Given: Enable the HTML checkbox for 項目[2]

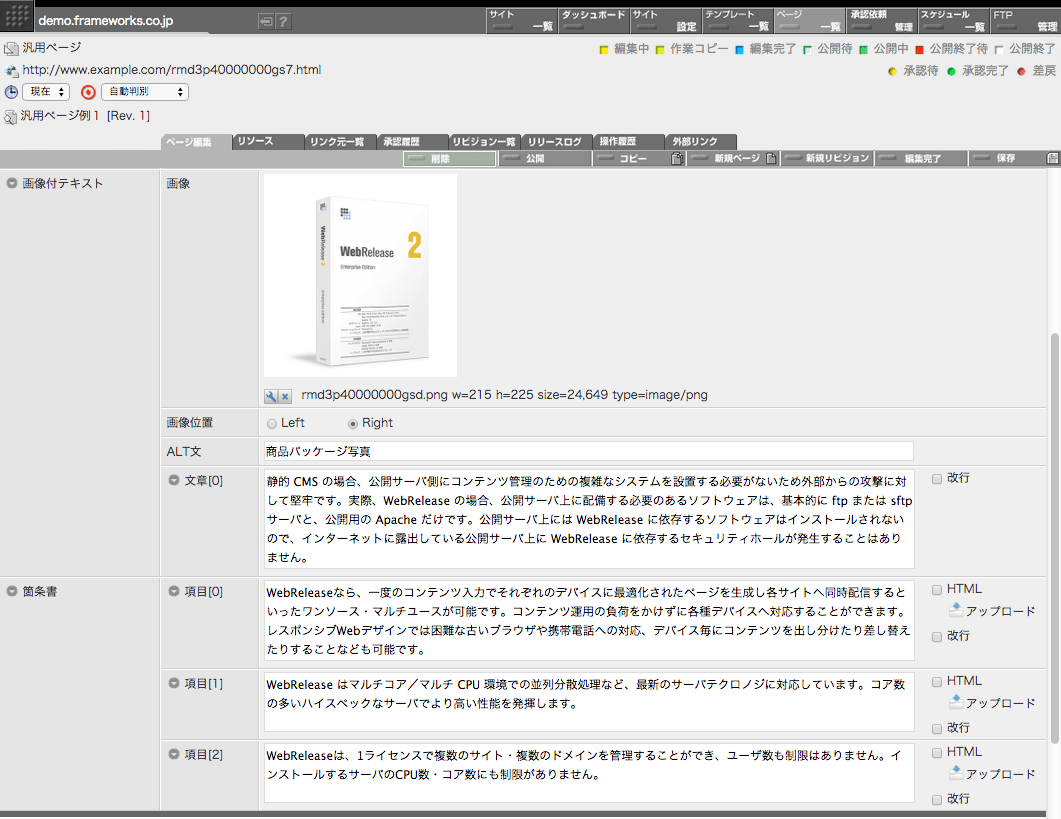Looking at the screenshot, I should tap(937, 753).
